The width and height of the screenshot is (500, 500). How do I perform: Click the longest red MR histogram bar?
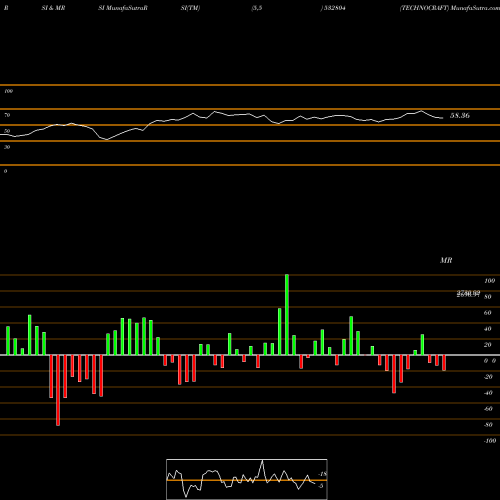tap(58, 390)
